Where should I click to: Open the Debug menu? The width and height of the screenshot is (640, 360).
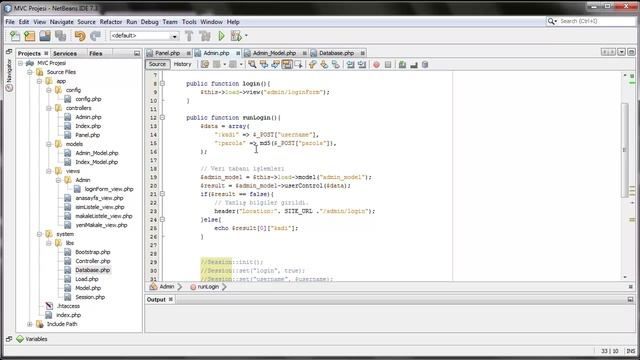149,22
